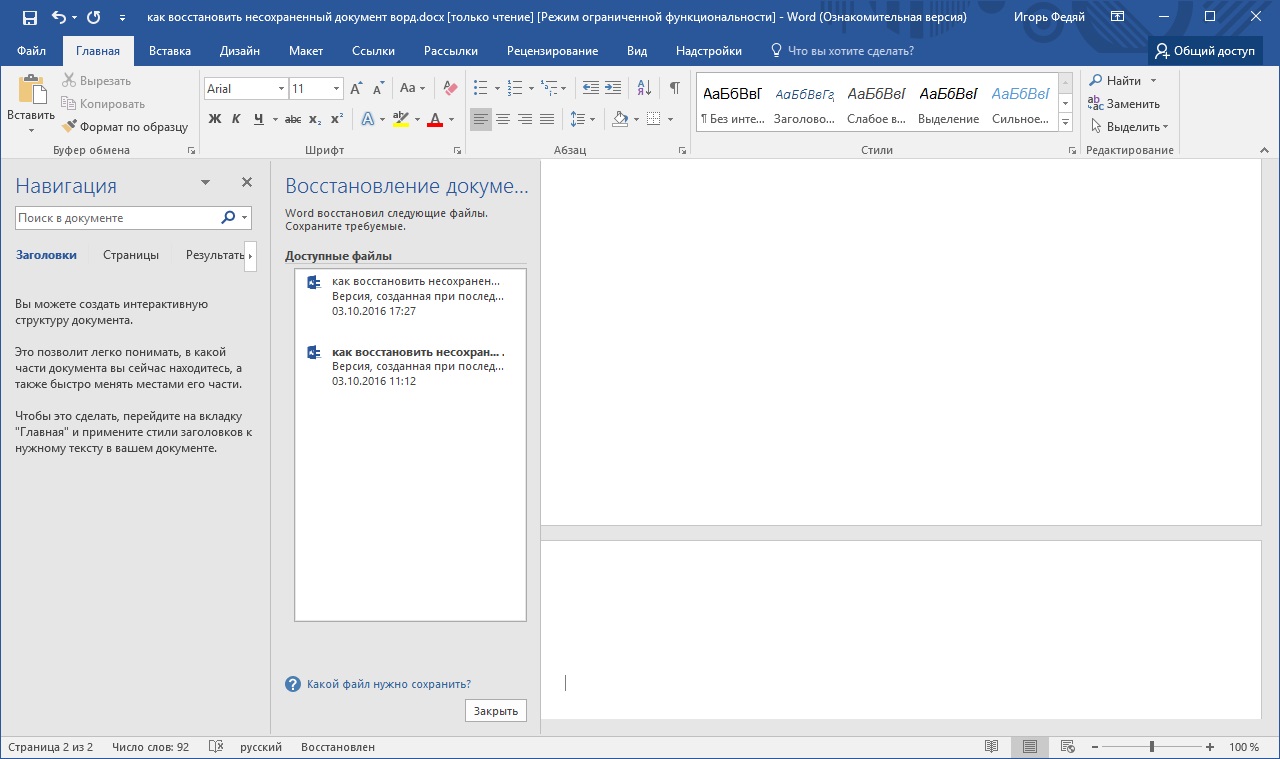The image size is (1280, 759).
Task: Toggle subscript (x₂) formatting
Action: (x=315, y=119)
